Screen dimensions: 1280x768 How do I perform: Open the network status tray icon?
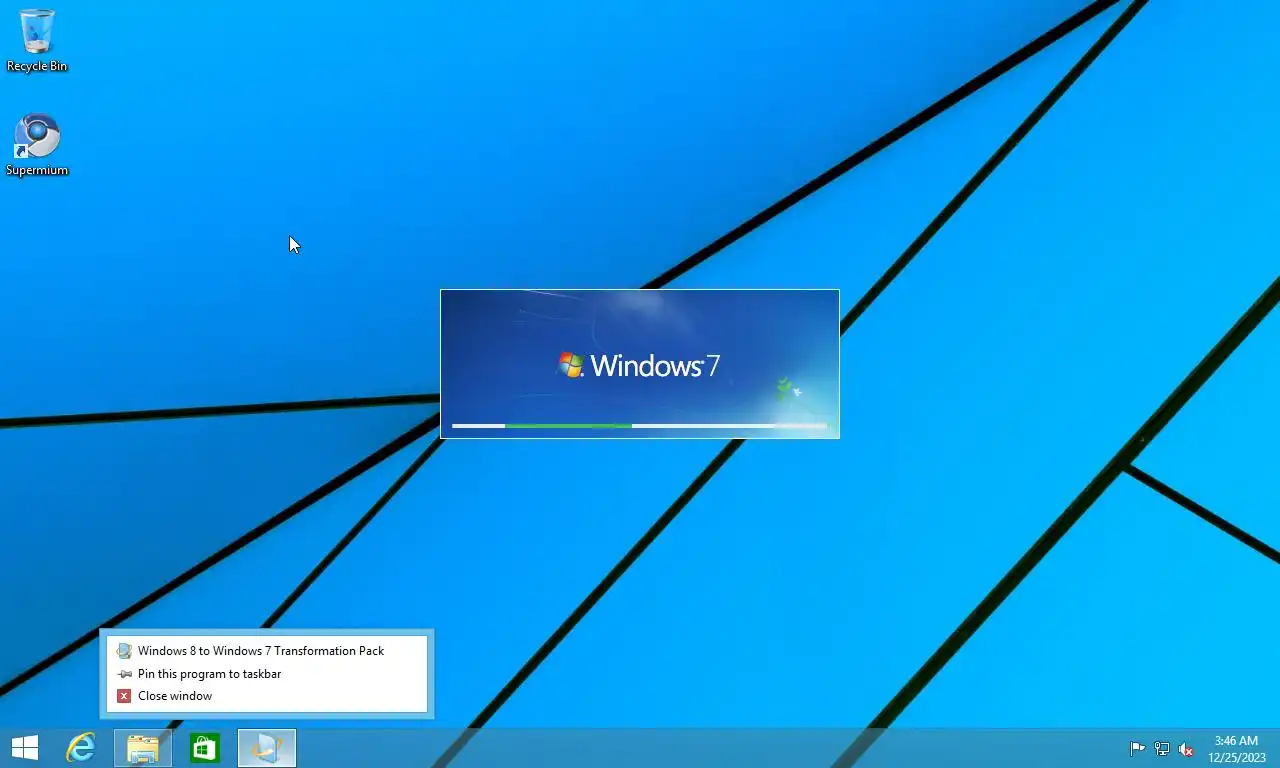click(1162, 749)
